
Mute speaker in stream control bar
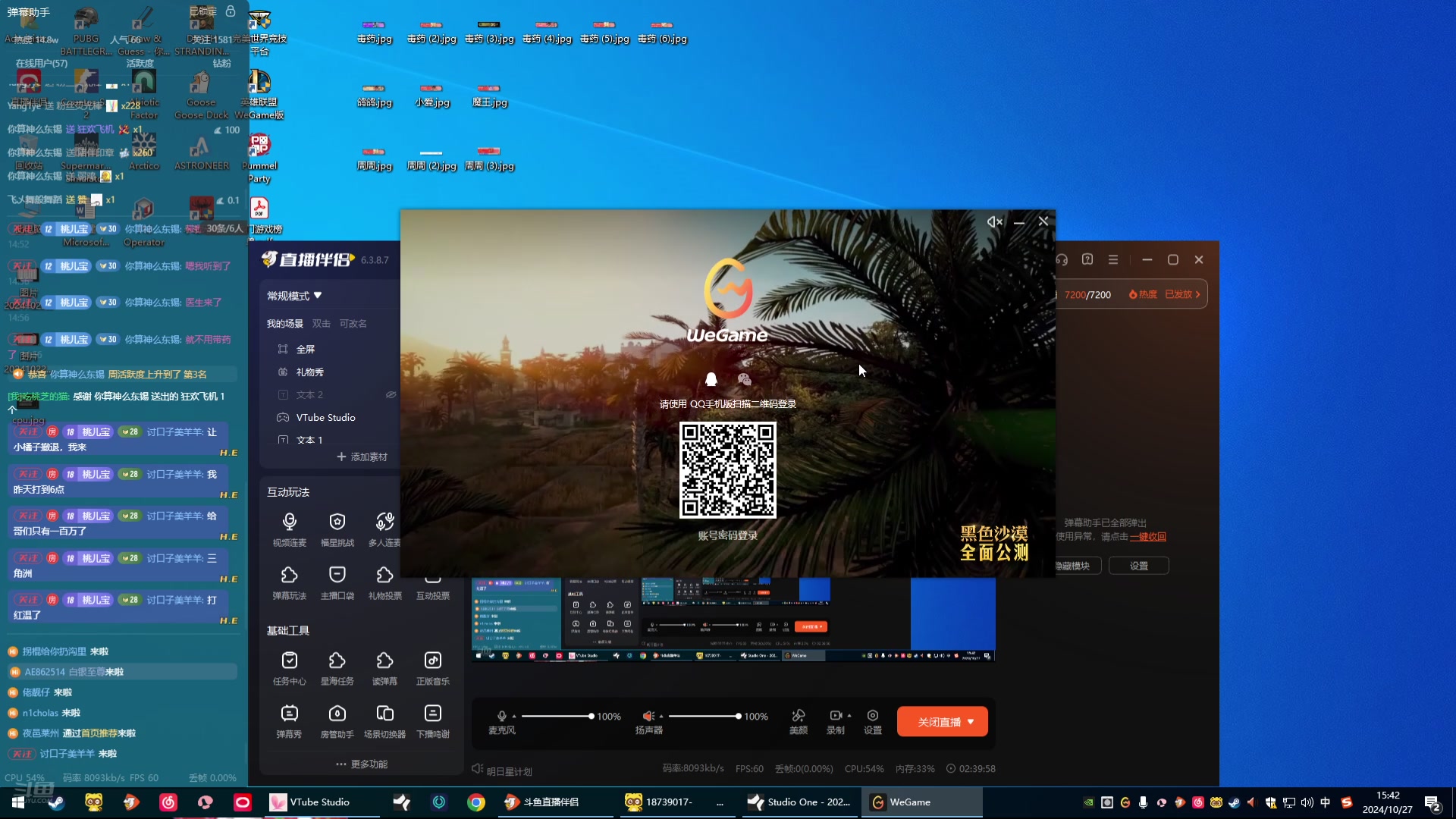tap(648, 716)
